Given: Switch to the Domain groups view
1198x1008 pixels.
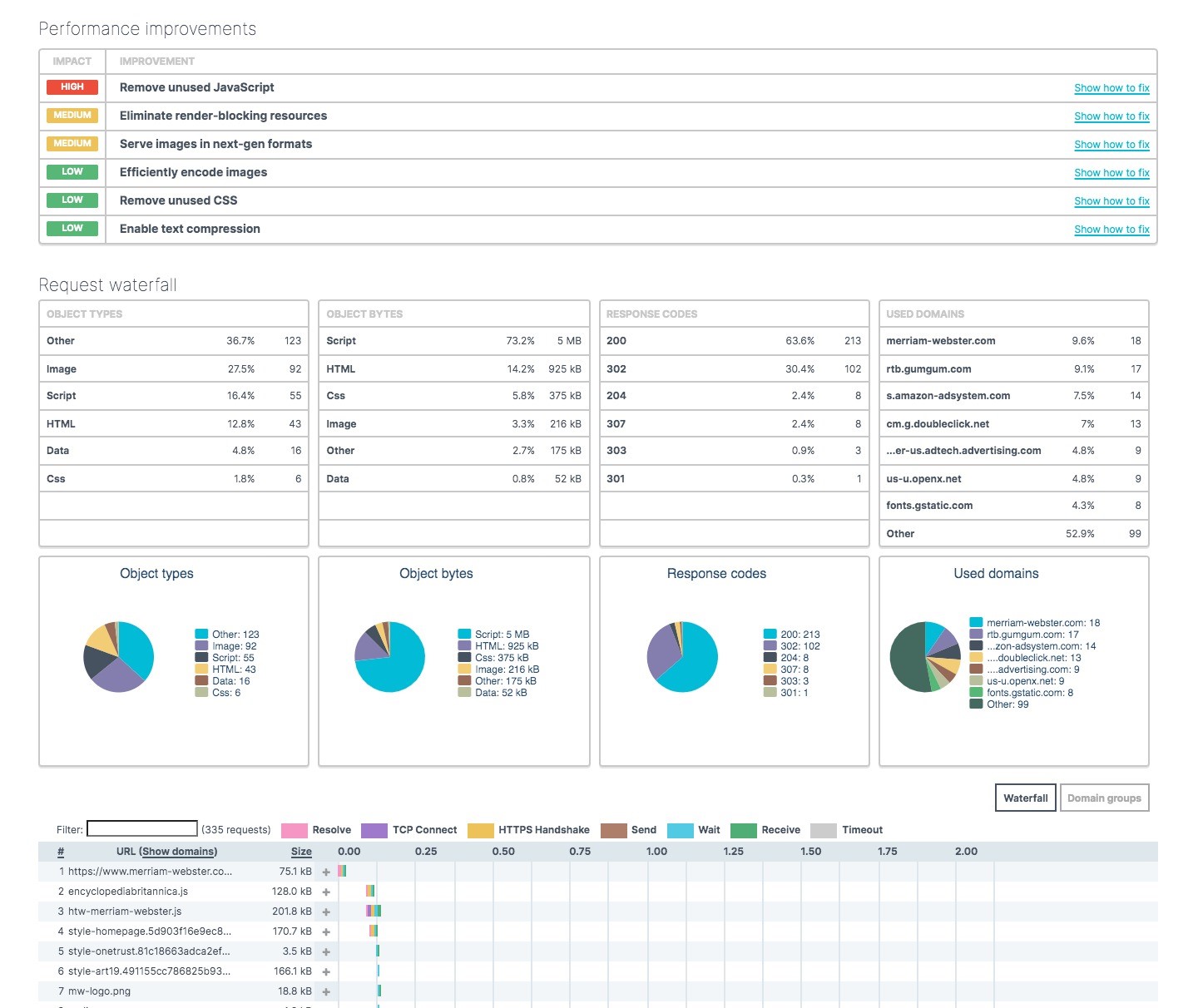Looking at the screenshot, I should point(1104,798).
